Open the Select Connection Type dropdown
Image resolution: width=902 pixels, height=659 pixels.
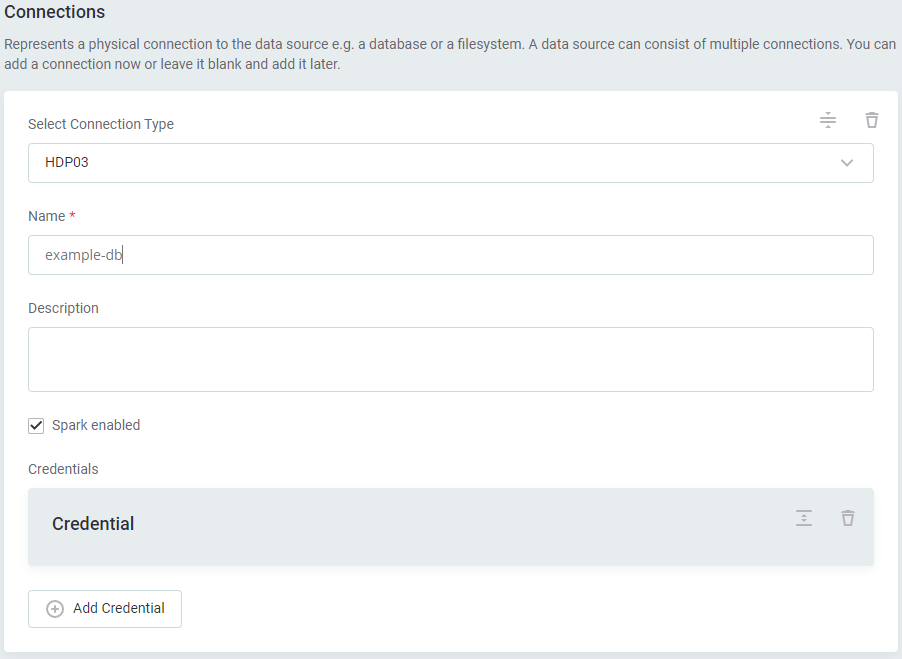450,163
